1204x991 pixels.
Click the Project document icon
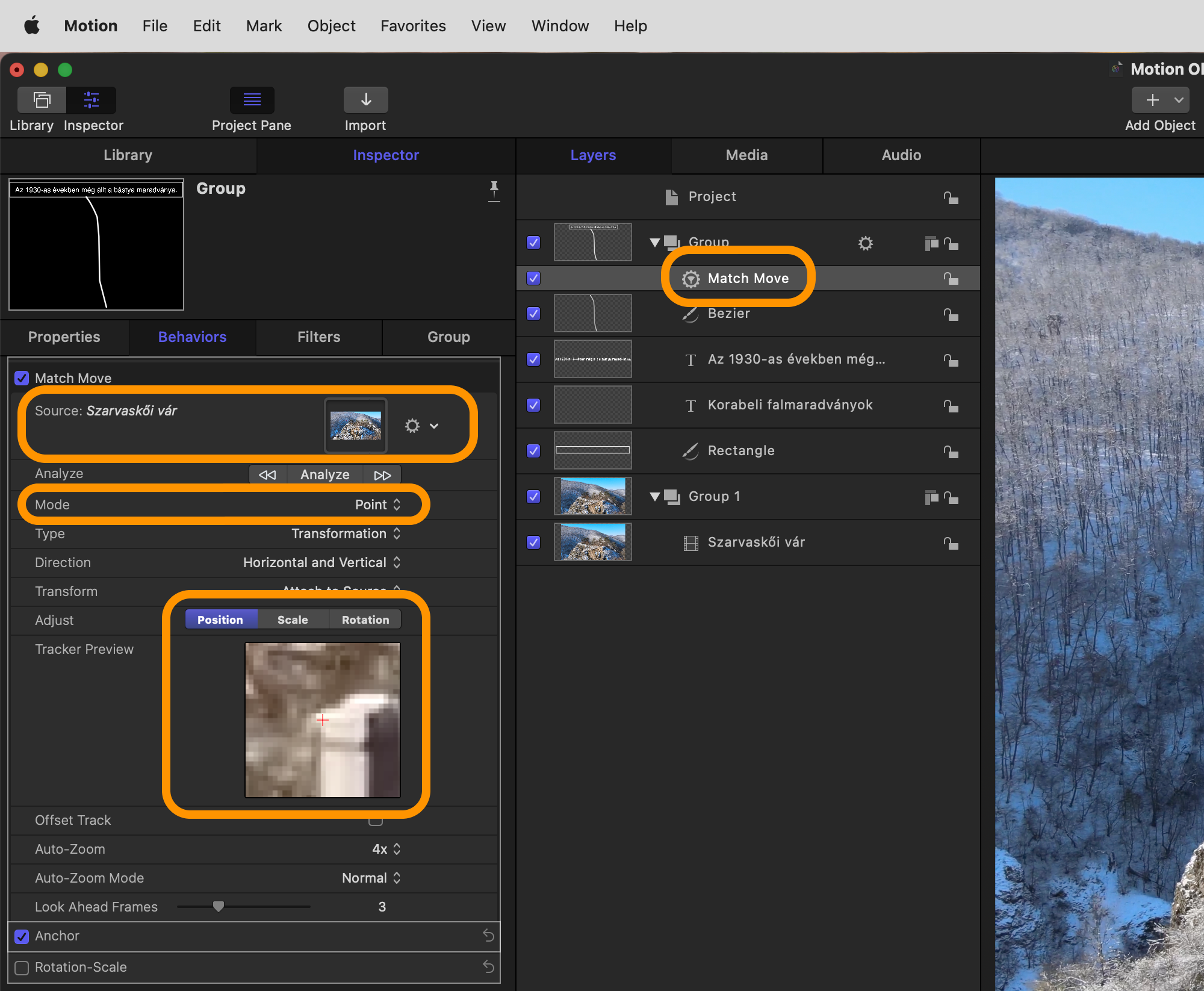click(x=671, y=197)
